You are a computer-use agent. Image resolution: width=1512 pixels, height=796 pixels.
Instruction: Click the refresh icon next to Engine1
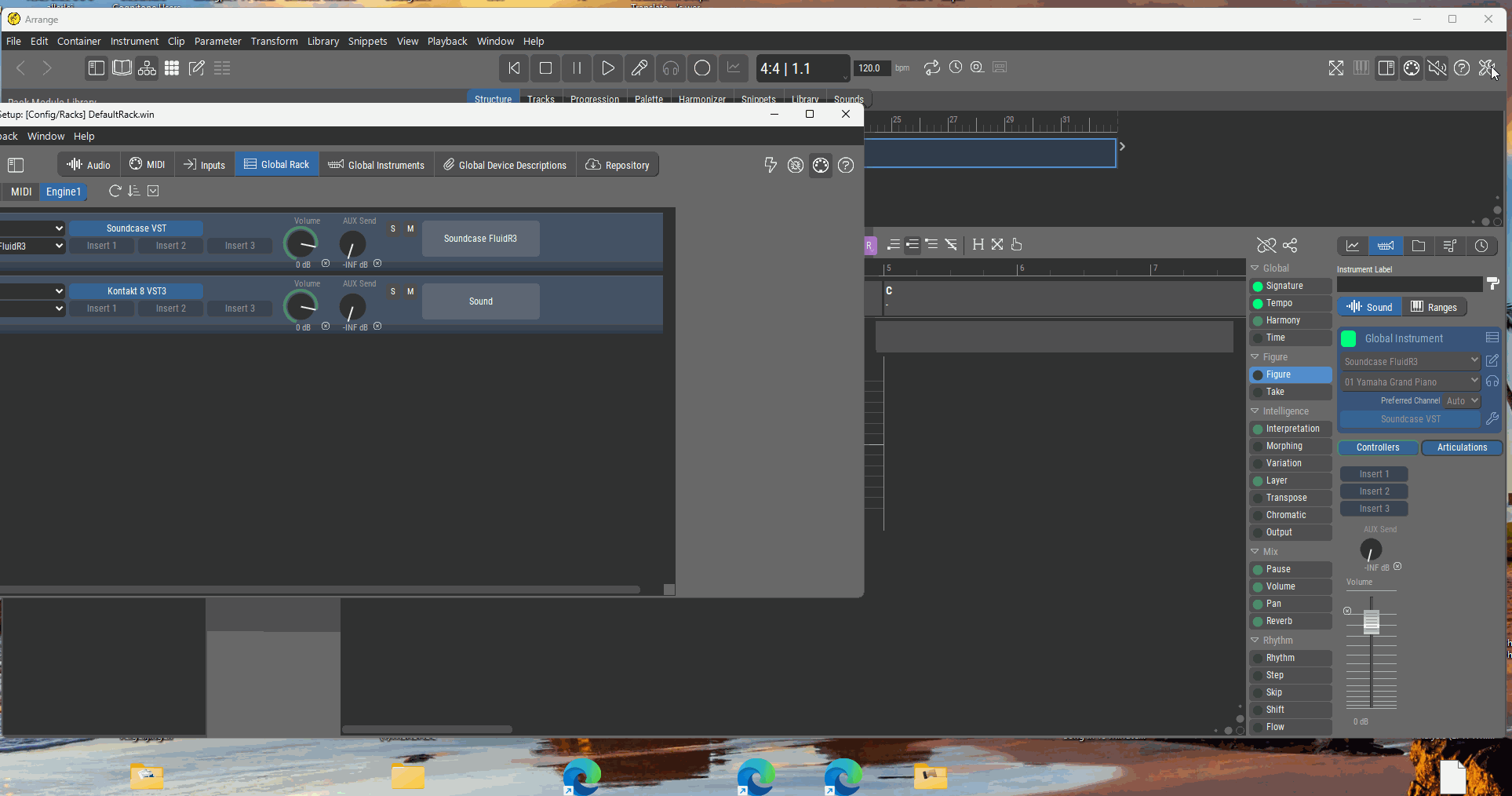click(115, 192)
